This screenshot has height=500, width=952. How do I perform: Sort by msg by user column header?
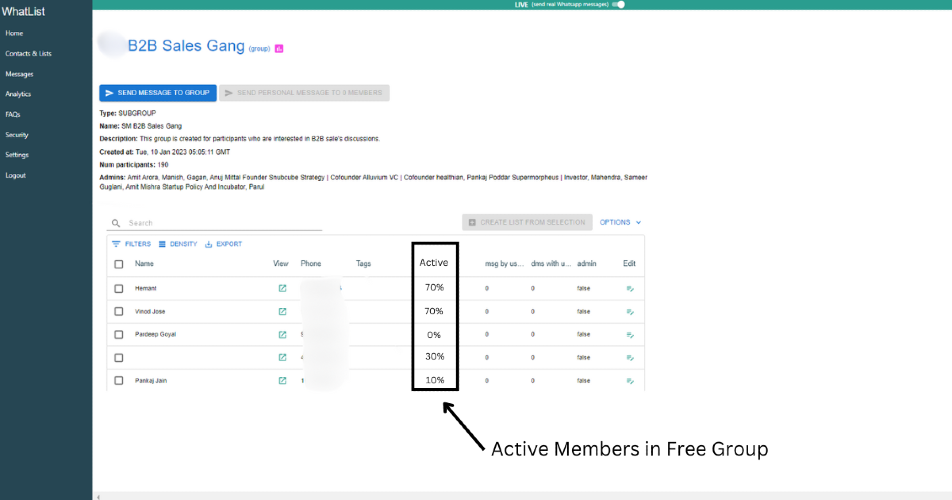pyautogui.click(x=504, y=263)
